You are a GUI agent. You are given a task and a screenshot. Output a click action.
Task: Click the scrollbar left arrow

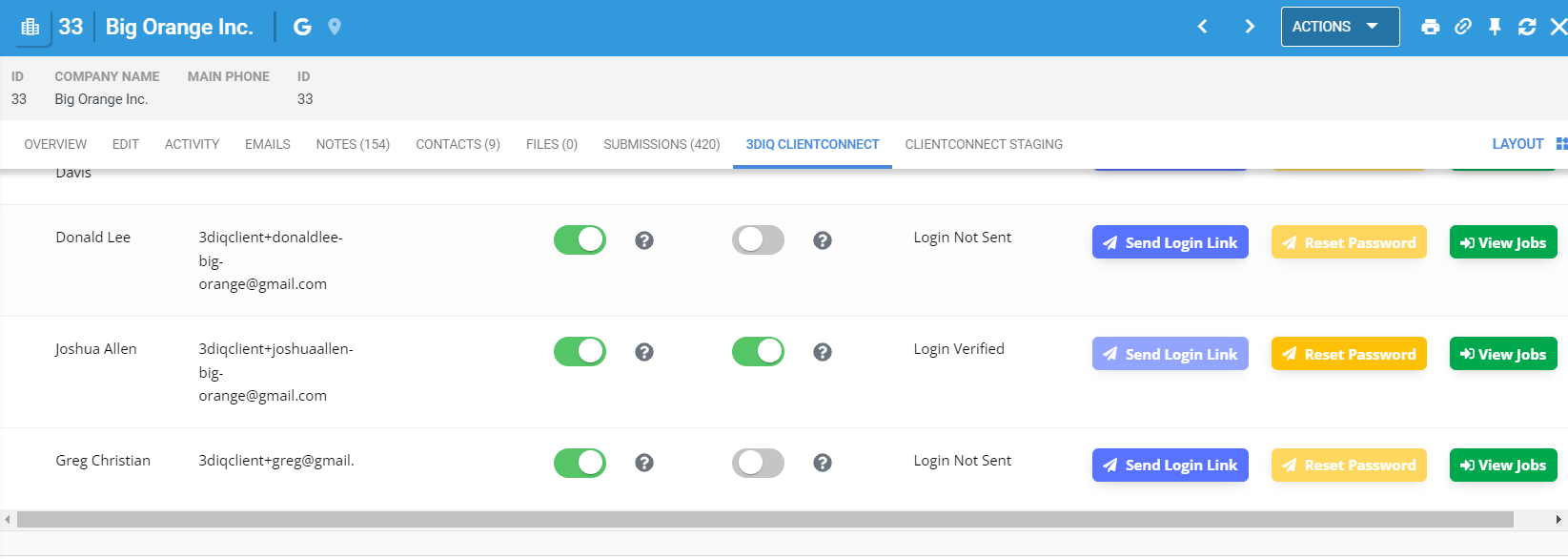pyautogui.click(x=8, y=520)
